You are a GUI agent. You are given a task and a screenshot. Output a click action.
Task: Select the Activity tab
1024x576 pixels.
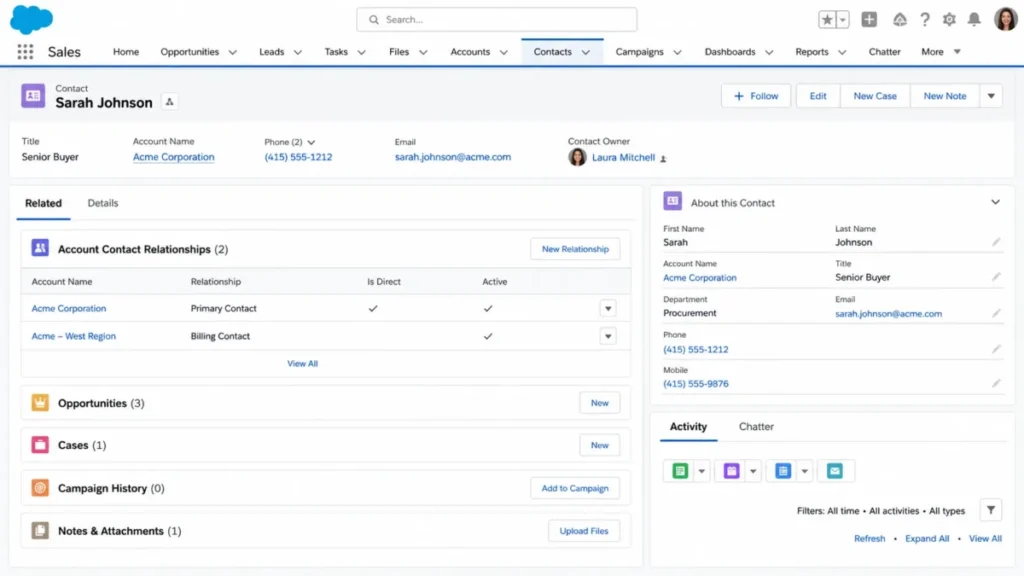688,426
